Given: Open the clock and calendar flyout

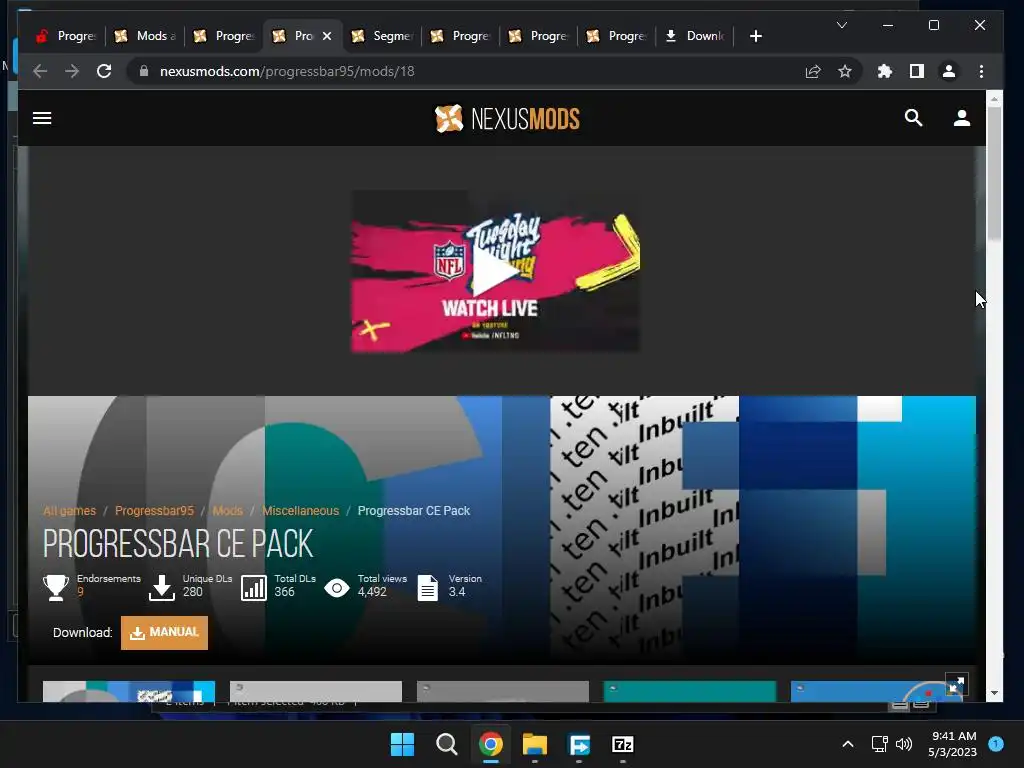Looking at the screenshot, I should point(953,744).
